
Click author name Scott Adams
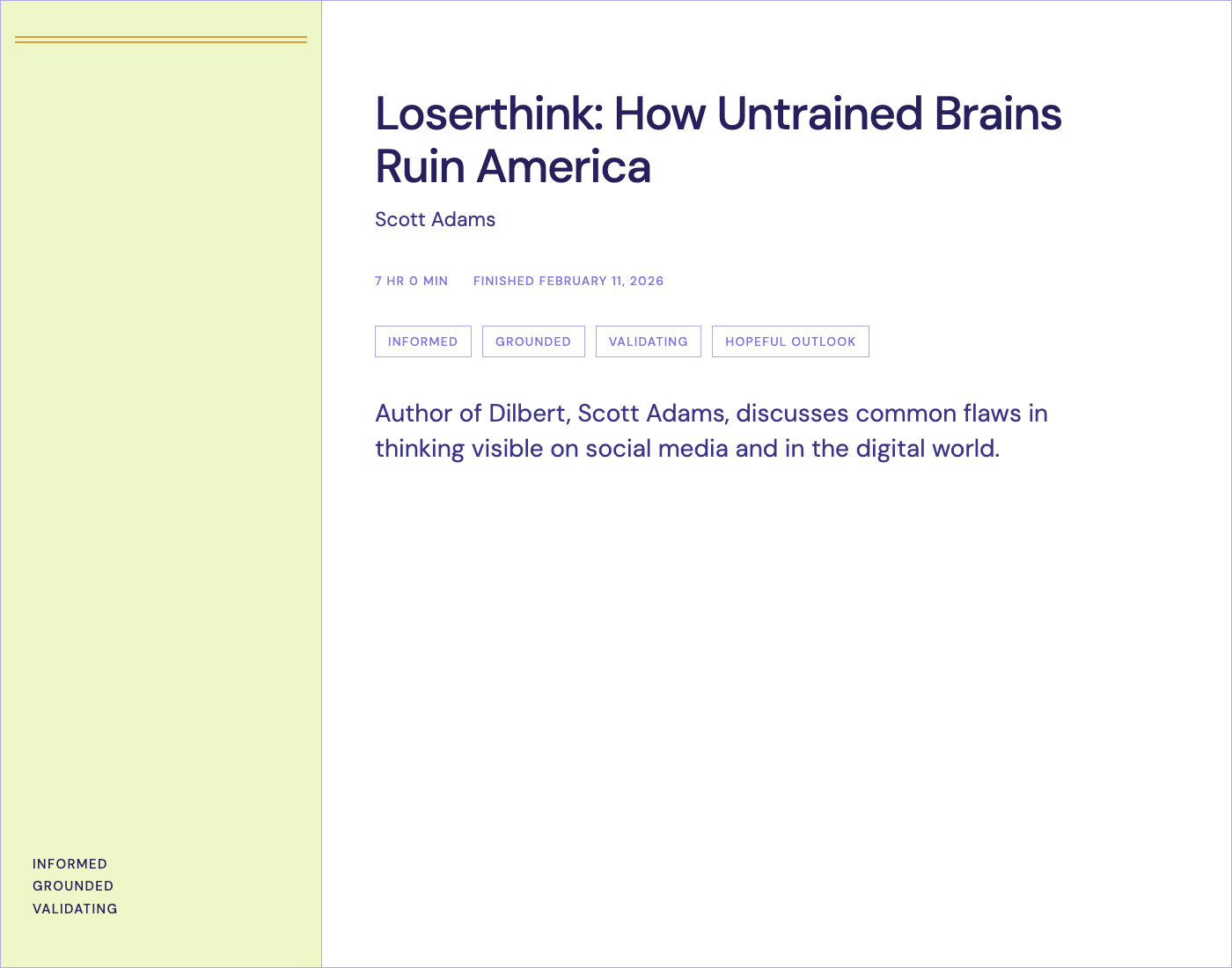436,219
